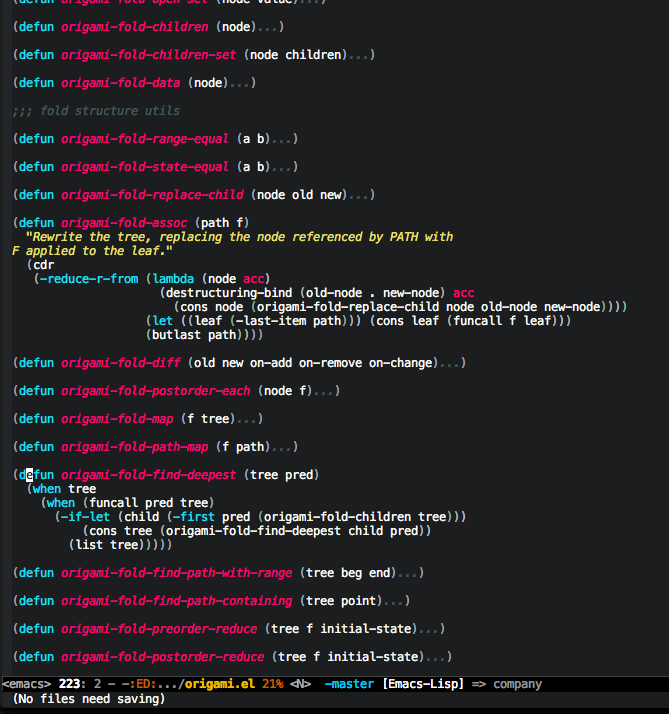669x714 pixels.
Task: Click destructuring-bind in the lambda body
Action: (x=229, y=293)
